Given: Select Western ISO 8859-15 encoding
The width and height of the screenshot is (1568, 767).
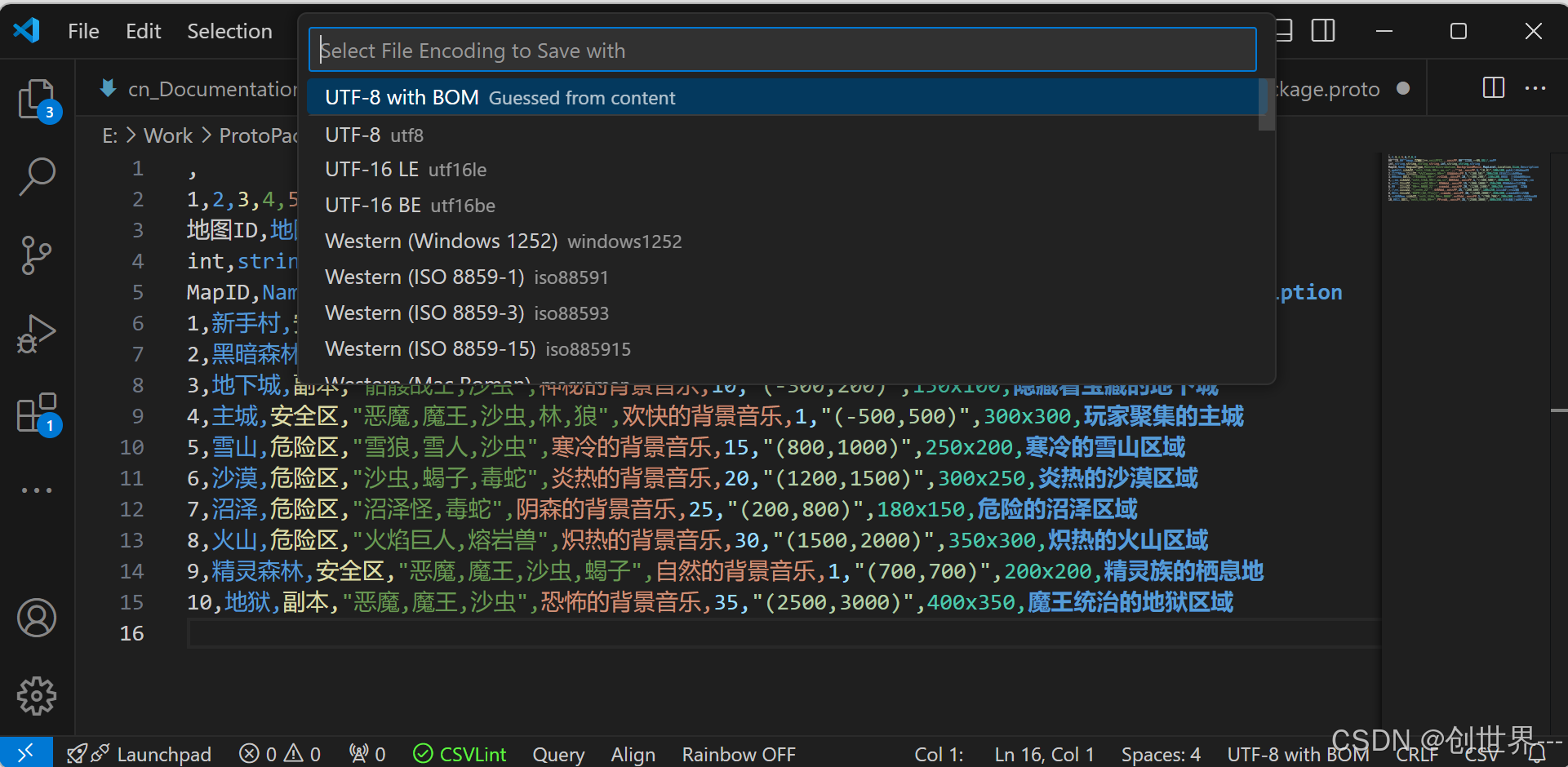Looking at the screenshot, I should click(x=782, y=348).
